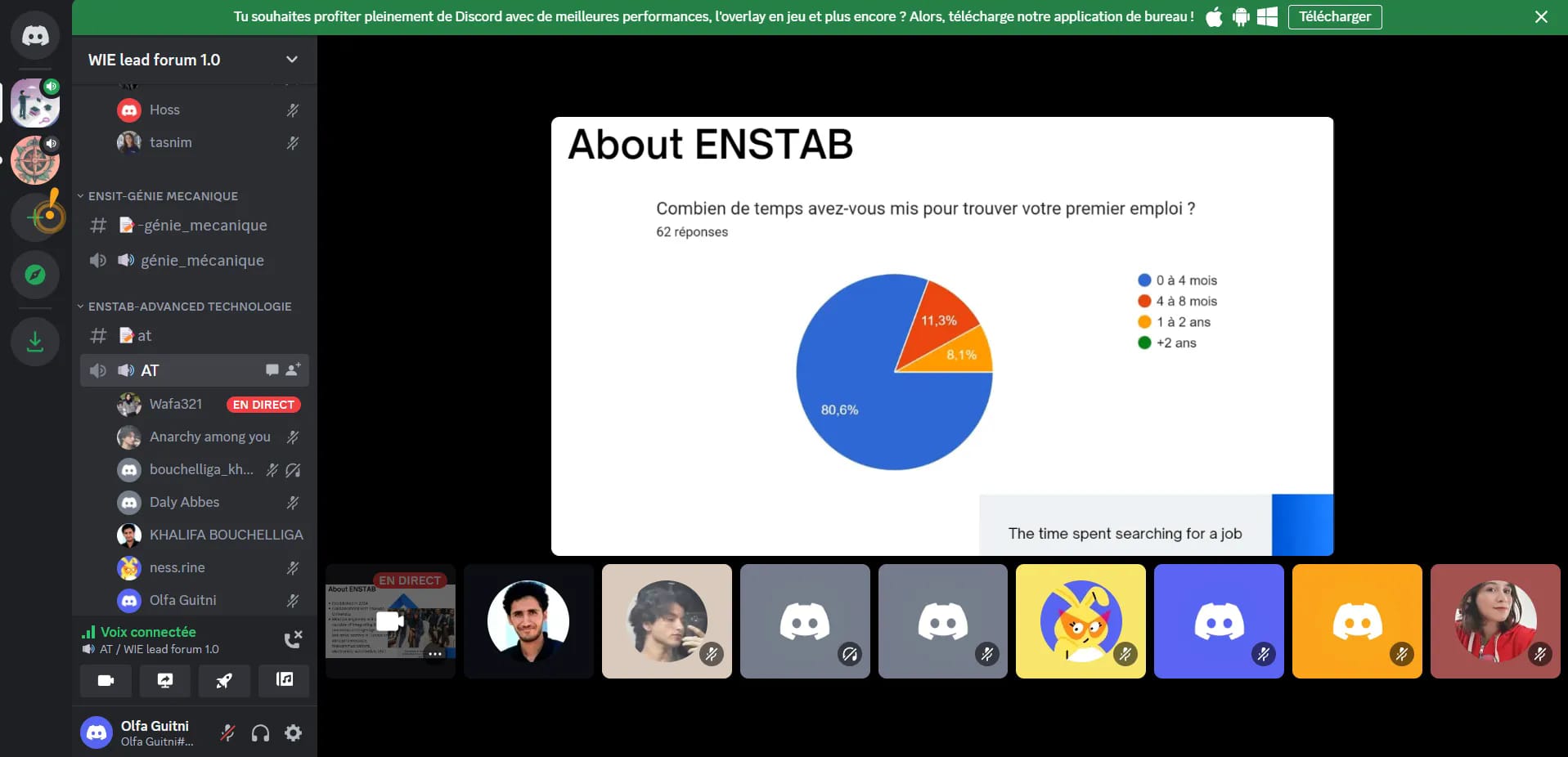Open the soundboard panel

(x=284, y=680)
